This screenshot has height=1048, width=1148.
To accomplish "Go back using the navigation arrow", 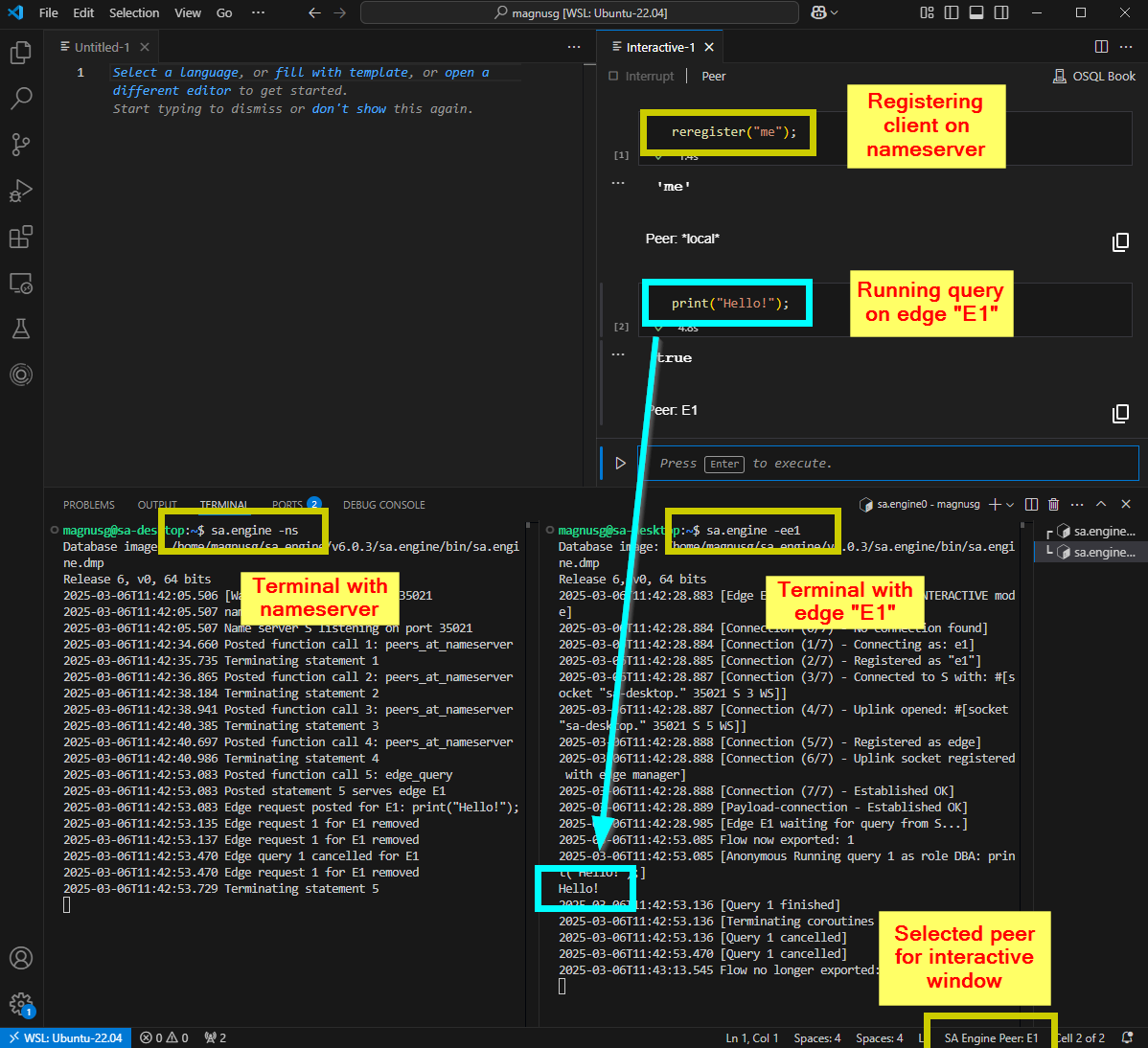I will tap(315, 12).
